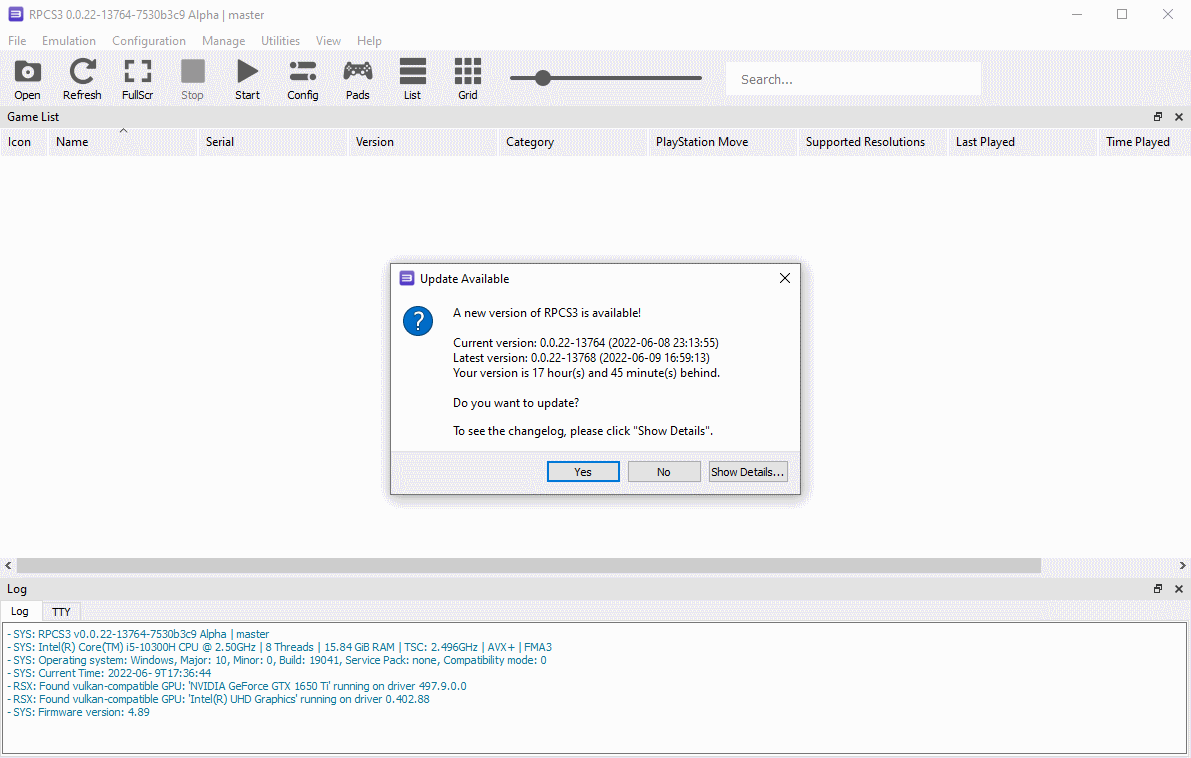The height and width of the screenshot is (758, 1191).
Task: Float the Game List panel
Action: point(1158,117)
